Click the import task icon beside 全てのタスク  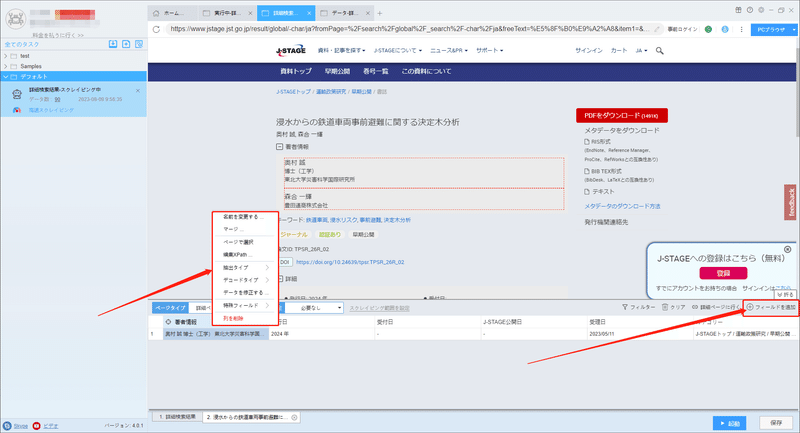[113, 44]
